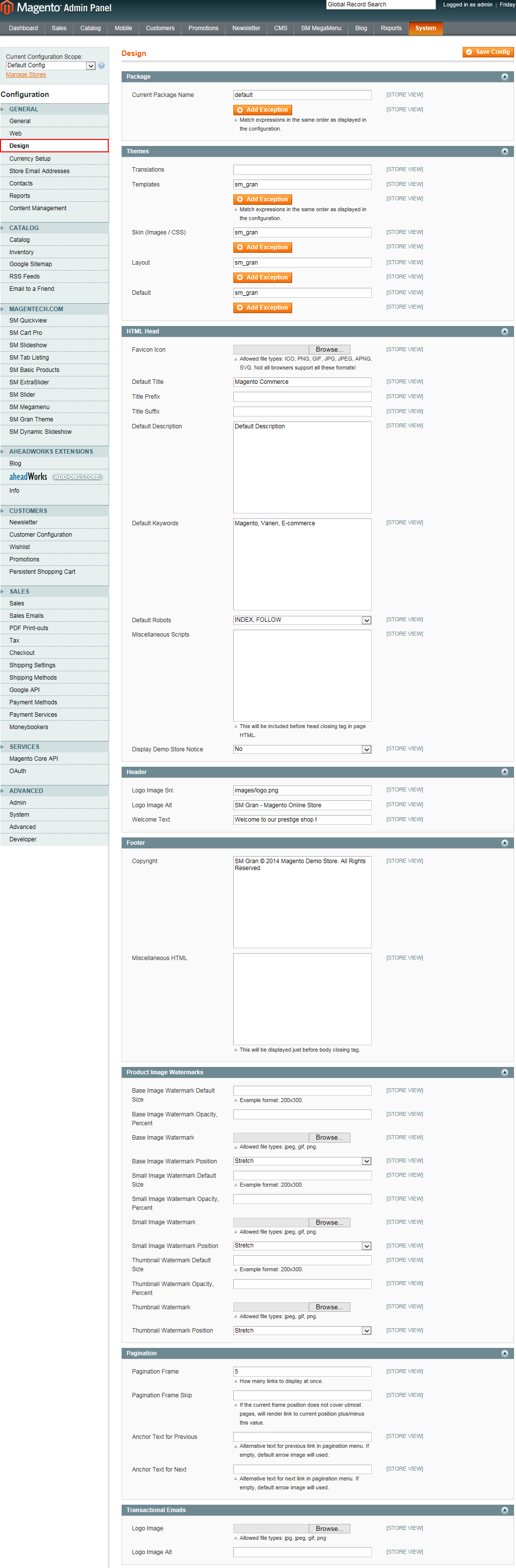This screenshot has width=516, height=1568.
Task: Open the Newsletter top menu
Action: point(246,29)
